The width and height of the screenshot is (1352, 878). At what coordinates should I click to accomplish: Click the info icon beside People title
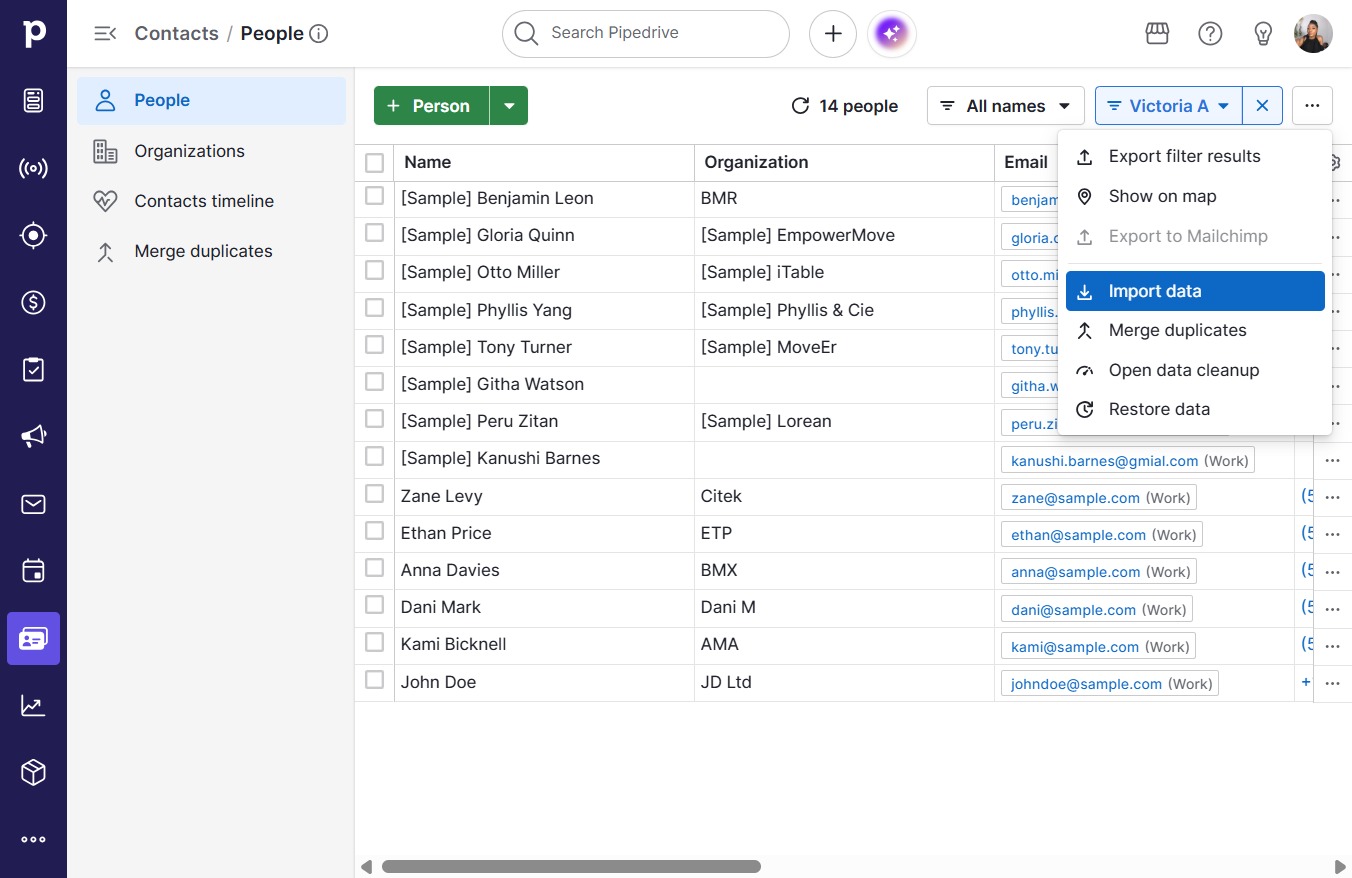pos(319,34)
